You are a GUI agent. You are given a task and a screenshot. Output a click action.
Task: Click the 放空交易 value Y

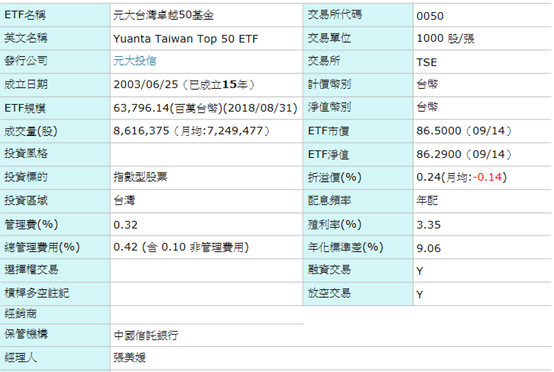(419, 294)
